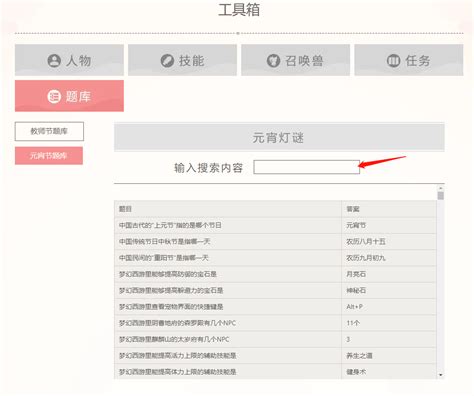474x396 pixels.
Task: Select the question about 森罗殿 NPC count
Action: (x=177, y=323)
